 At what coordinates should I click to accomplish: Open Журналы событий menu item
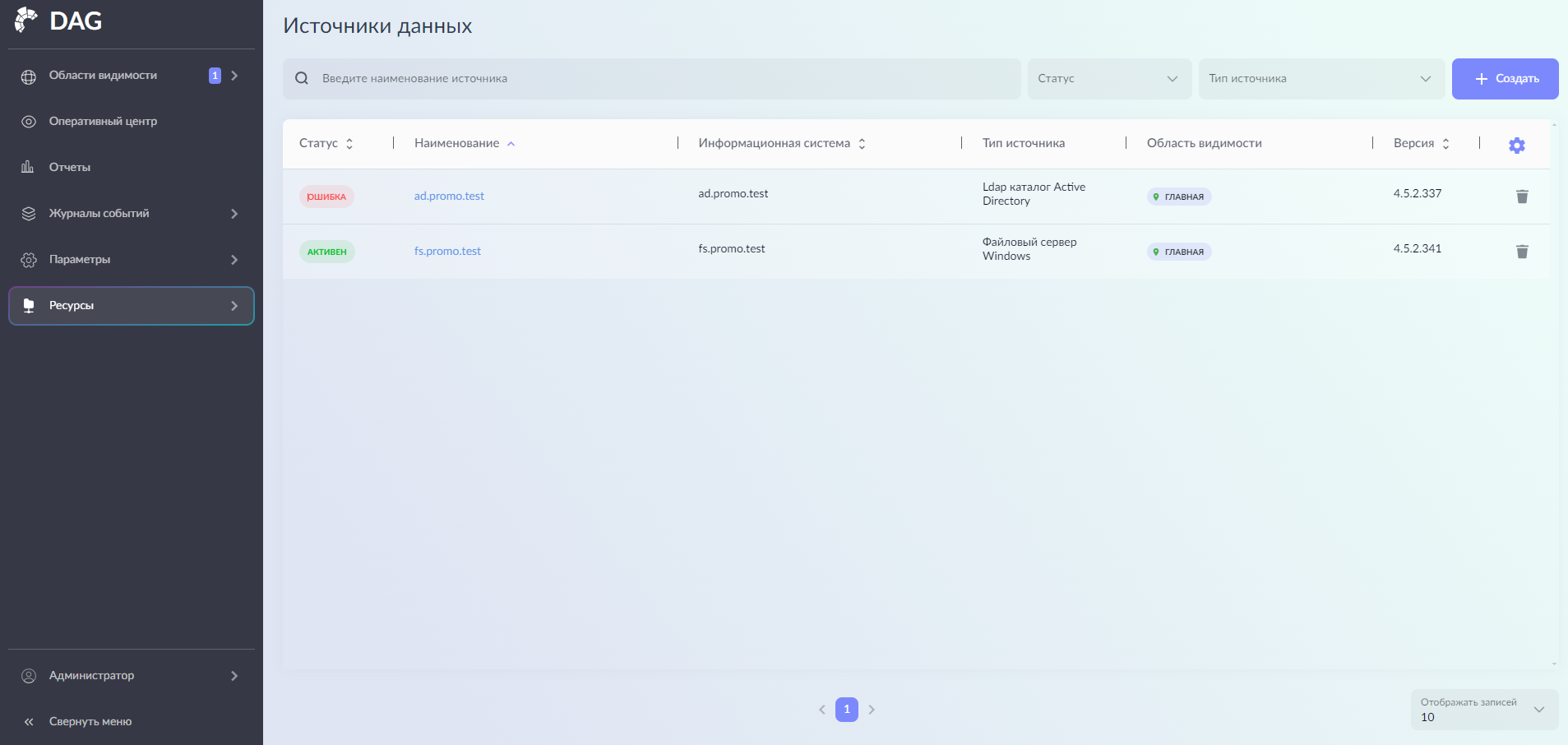coord(132,214)
